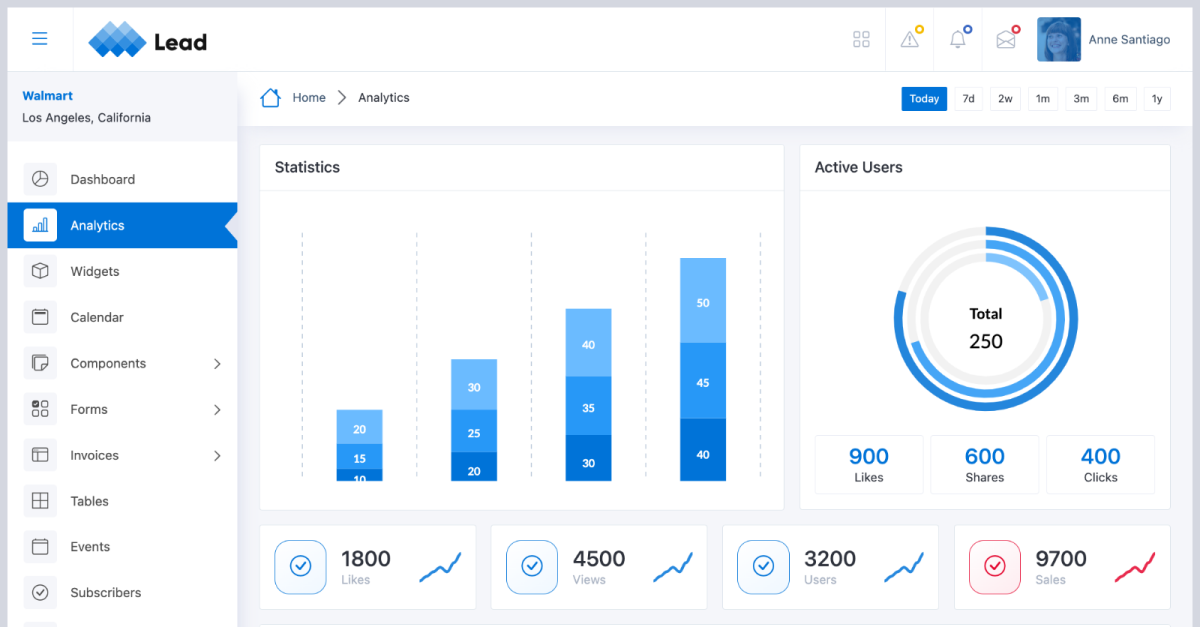
Task: Select the 1y time range tab
Action: tap(1157, 98)
